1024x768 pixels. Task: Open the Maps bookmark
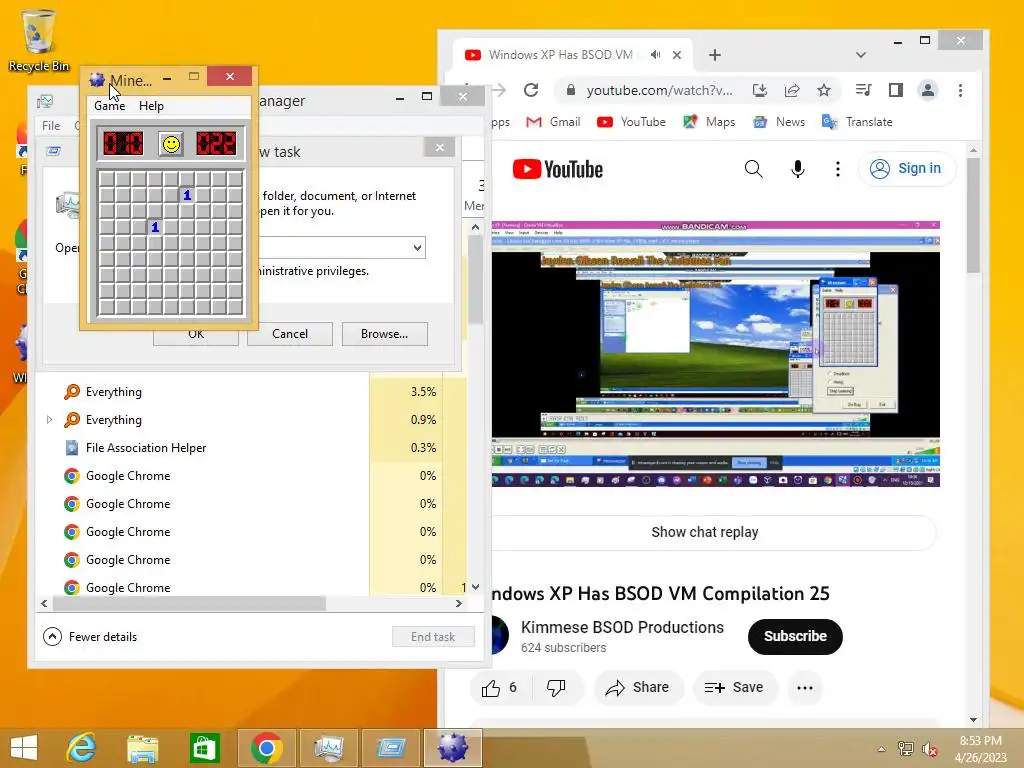coord(709,122)
